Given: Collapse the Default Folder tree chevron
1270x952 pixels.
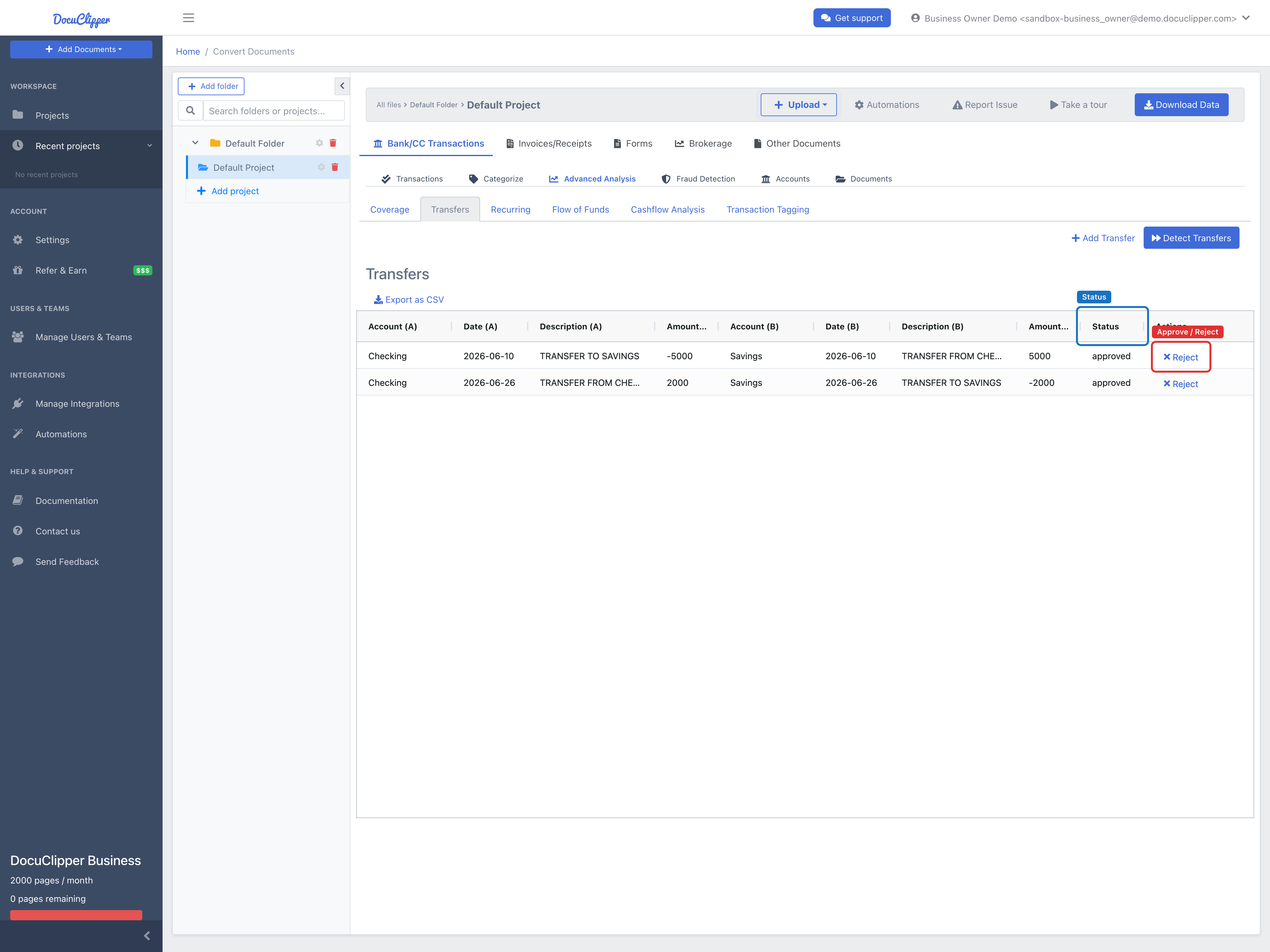Looking at the screenshot, I should 195,143.
